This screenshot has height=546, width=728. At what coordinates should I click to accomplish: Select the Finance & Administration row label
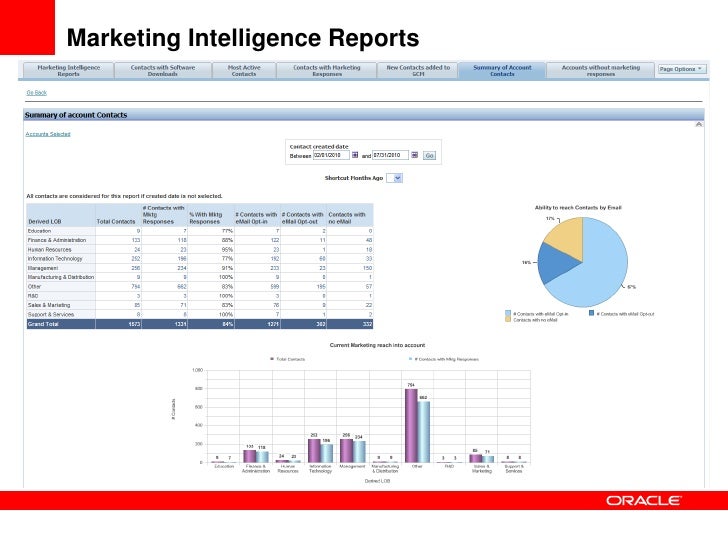click(x=57, y=240)
